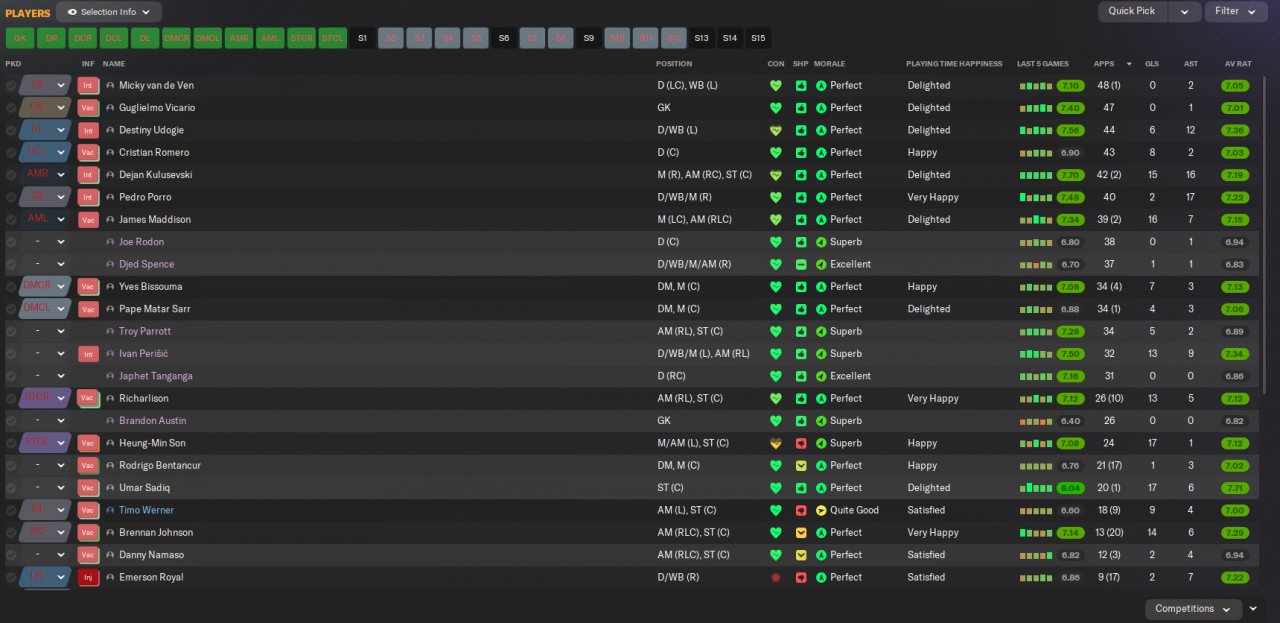Open the Selection Info dropdown
The height and width of the screenshot is (623, 1280).
coord(109,12)
